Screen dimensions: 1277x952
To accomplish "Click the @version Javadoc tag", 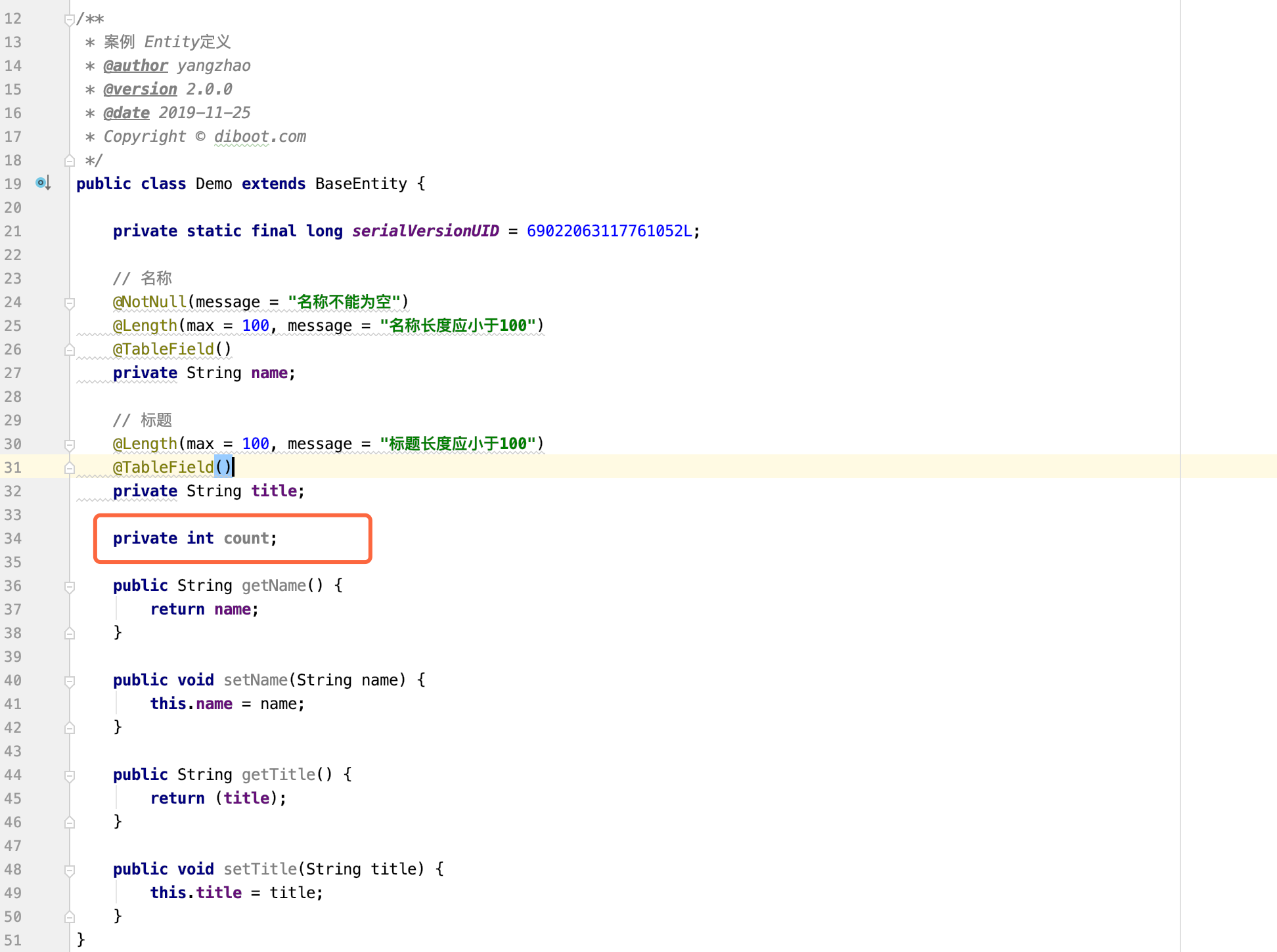I will click(x=140, y=89).
